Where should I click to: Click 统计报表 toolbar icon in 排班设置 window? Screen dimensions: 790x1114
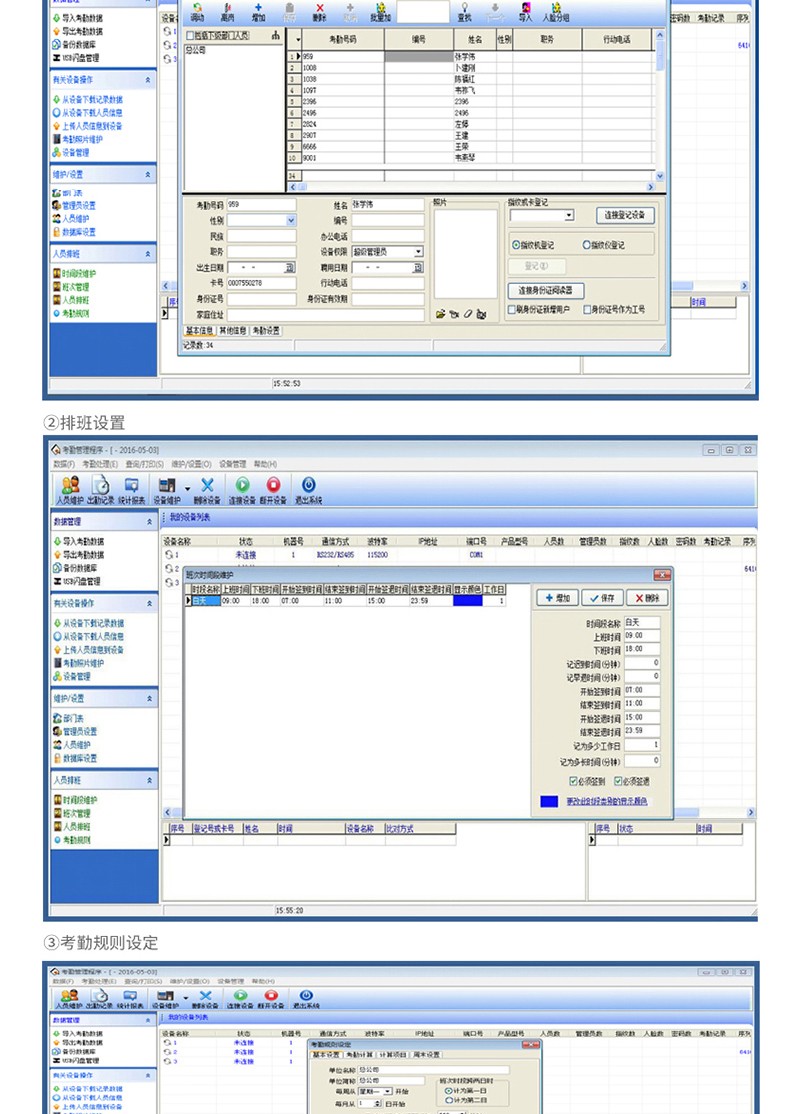(x=131, y=485)
